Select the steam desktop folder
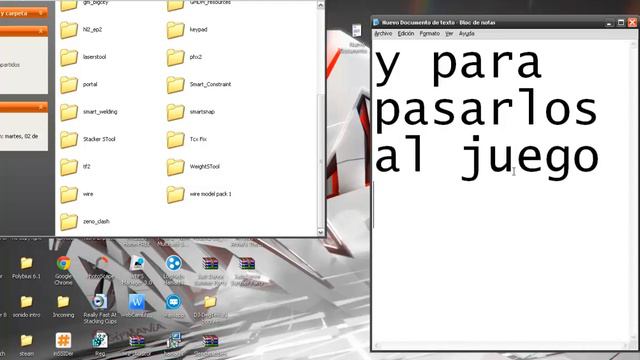Image resolution: width=640 pixels, height=360 pixels. pos(27,345)
